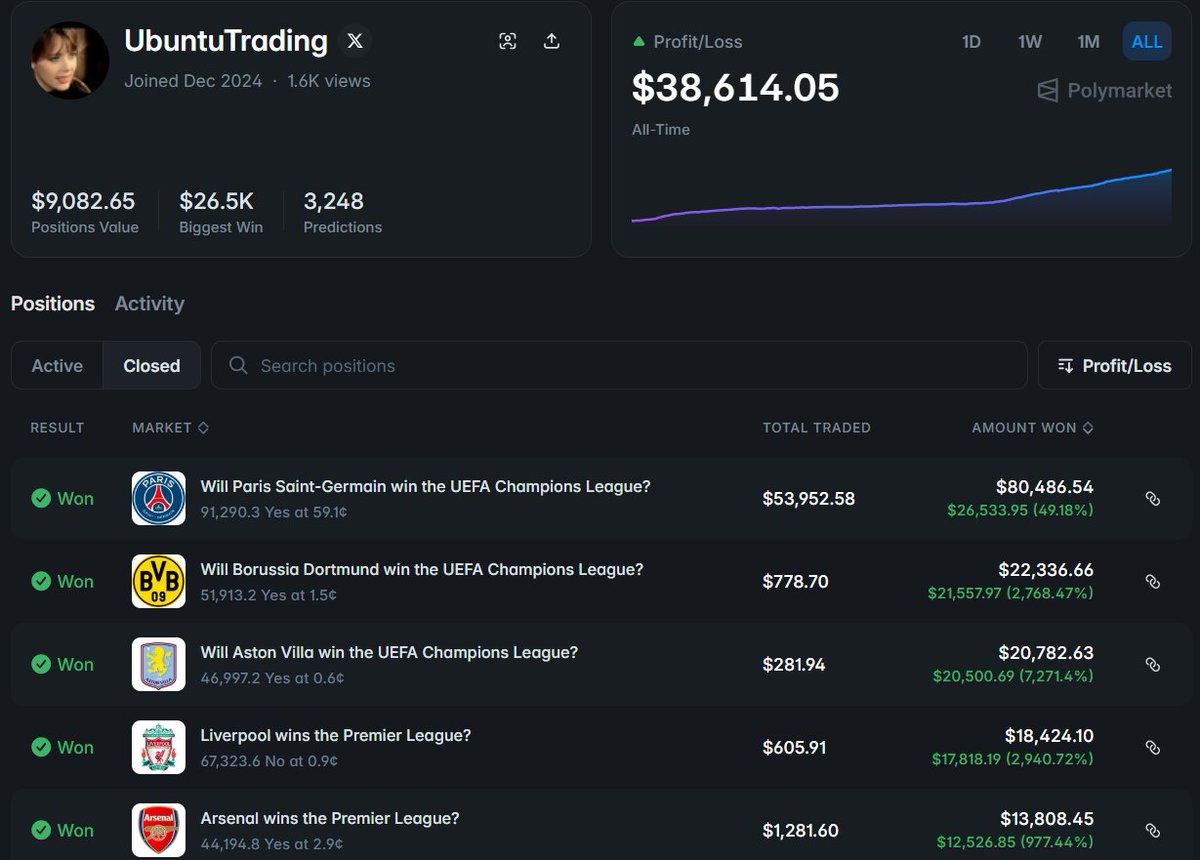
Task: Copy link for Liverpool position
Action: tap(1152, 748)
